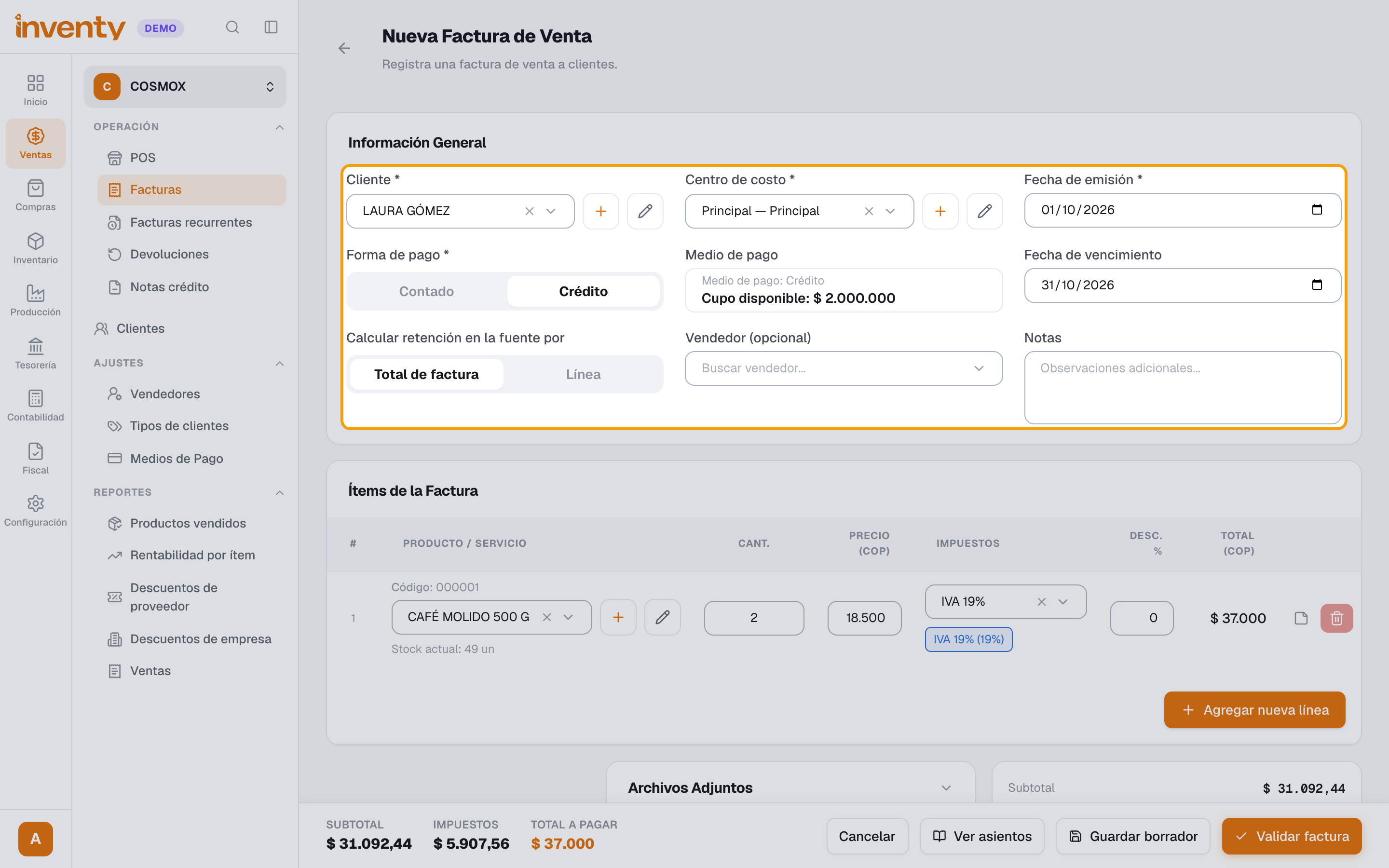Image resolution: width=1389 pixels, height=868 pixels.
Task: Click the search magnifier icon in header
Action: click(x=232, y=27)
